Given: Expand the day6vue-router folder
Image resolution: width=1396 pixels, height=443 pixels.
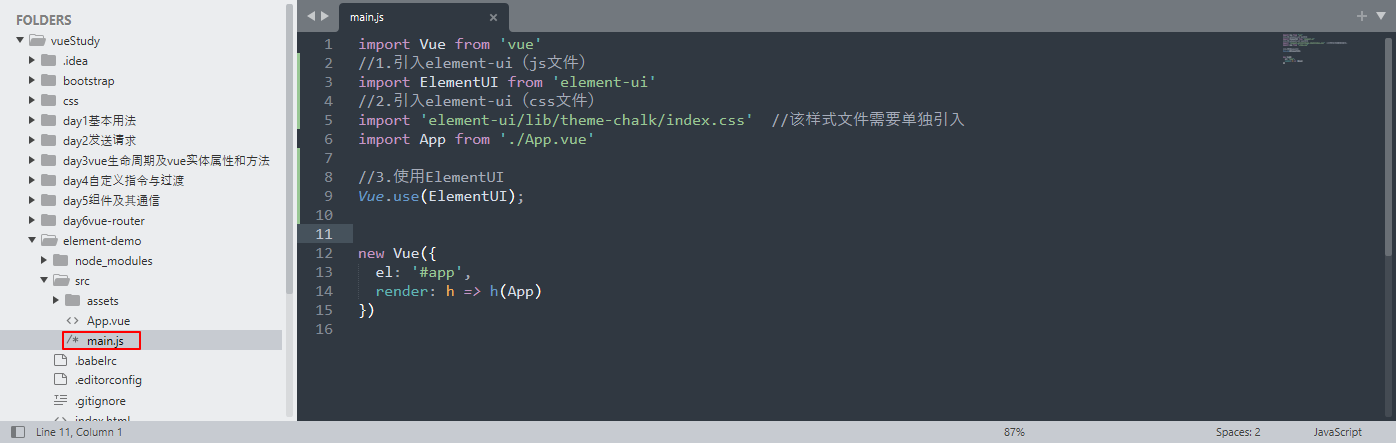Looking at the screenshot, I should pyautogui.click(x=32, y=221).
